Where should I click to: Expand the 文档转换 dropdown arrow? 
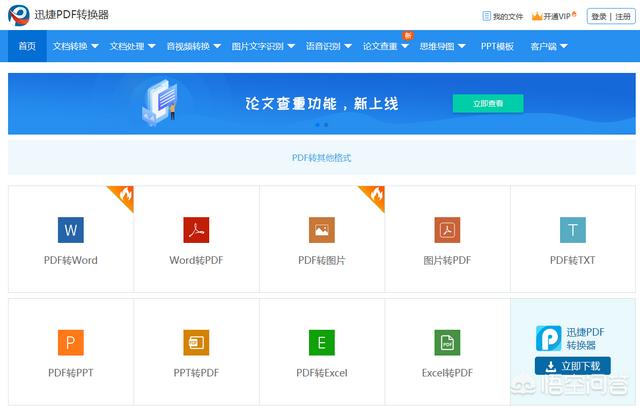click(x=95, y=46)
